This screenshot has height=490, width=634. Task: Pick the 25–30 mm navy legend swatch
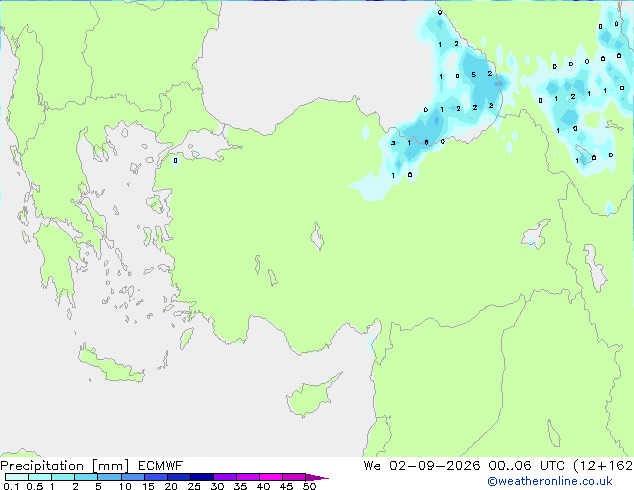(202, 477)
